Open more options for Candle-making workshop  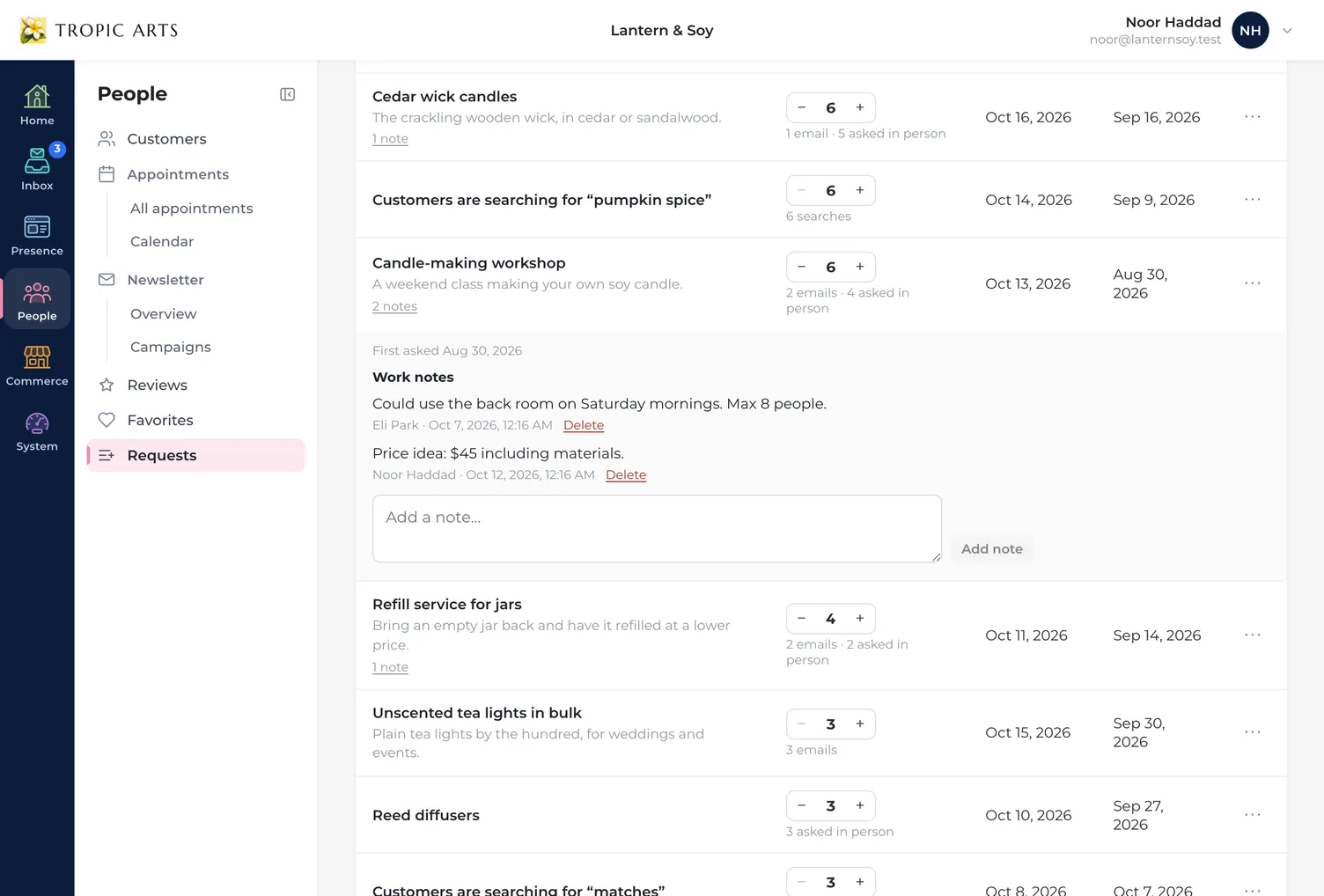[1253, 283]
